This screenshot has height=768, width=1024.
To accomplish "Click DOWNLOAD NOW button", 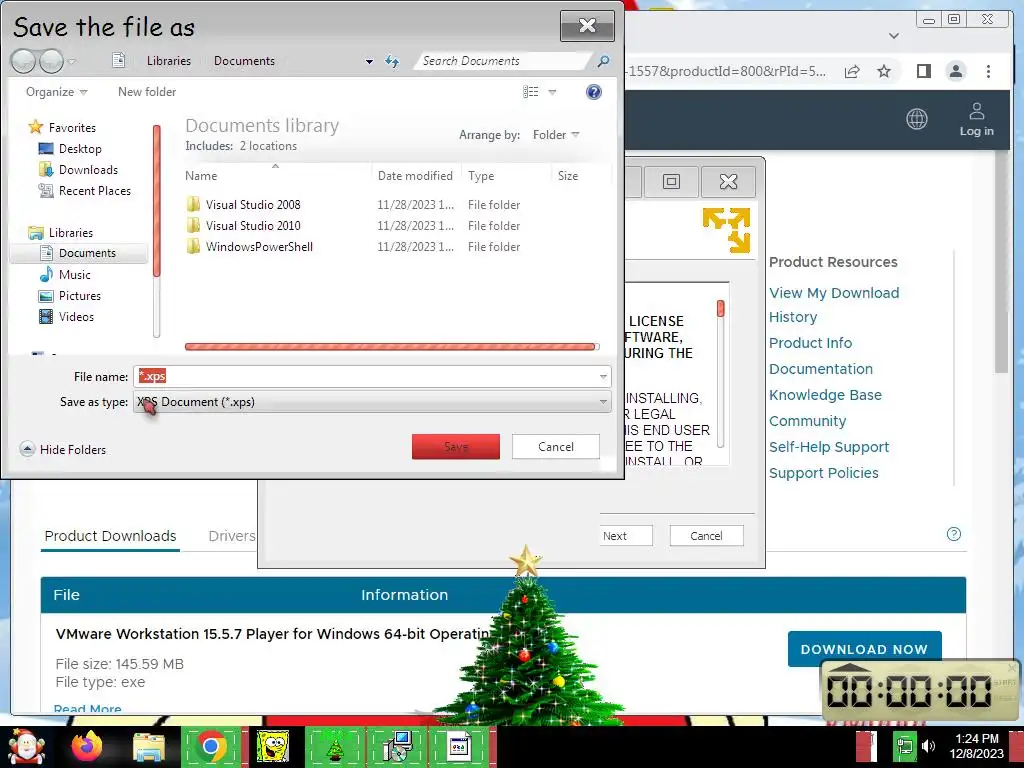I will point(864,649).
